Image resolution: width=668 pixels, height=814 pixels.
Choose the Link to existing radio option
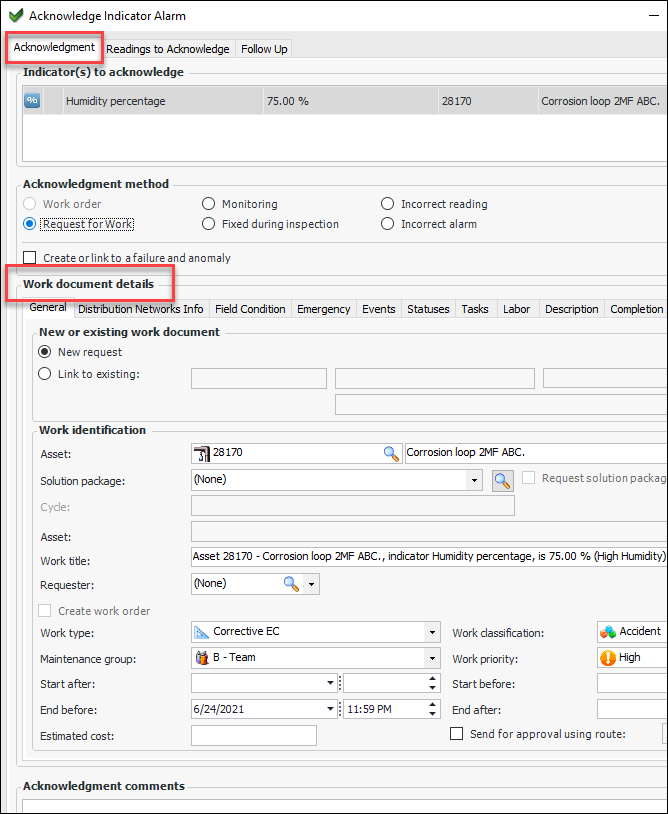click(x=44, y=374)
